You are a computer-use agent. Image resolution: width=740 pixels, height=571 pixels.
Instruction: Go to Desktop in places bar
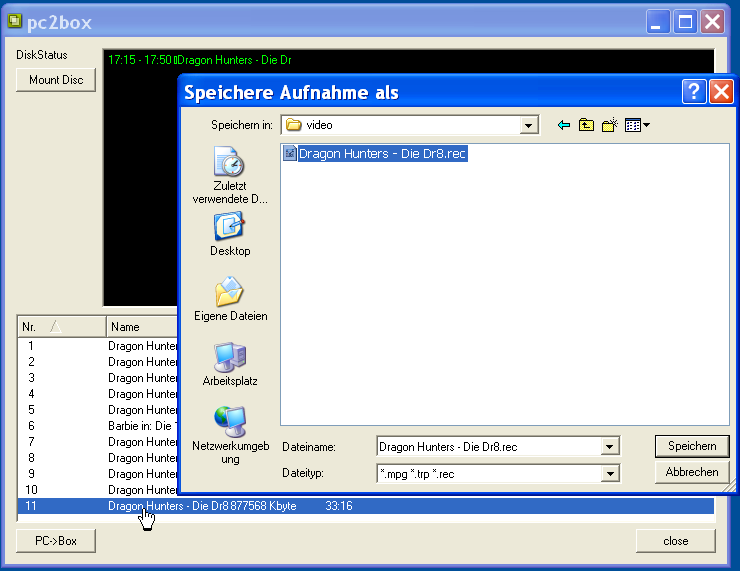[x=229, y=234]
